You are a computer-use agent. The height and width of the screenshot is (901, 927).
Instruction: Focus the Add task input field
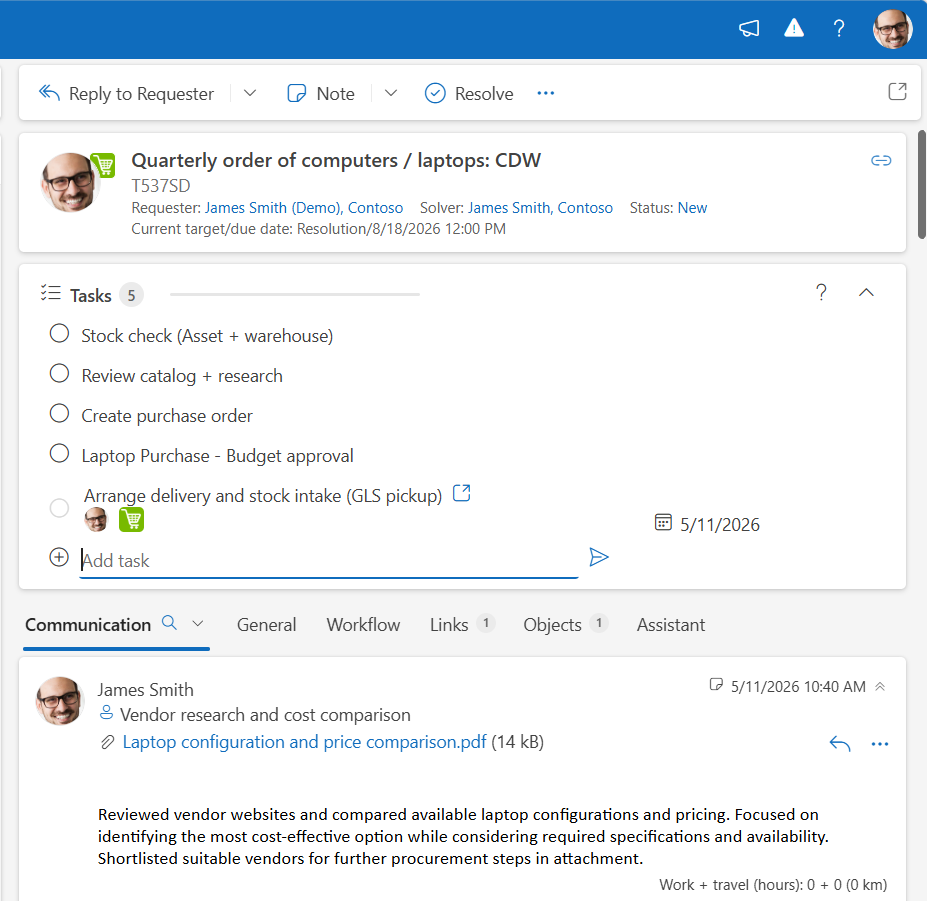329,560
